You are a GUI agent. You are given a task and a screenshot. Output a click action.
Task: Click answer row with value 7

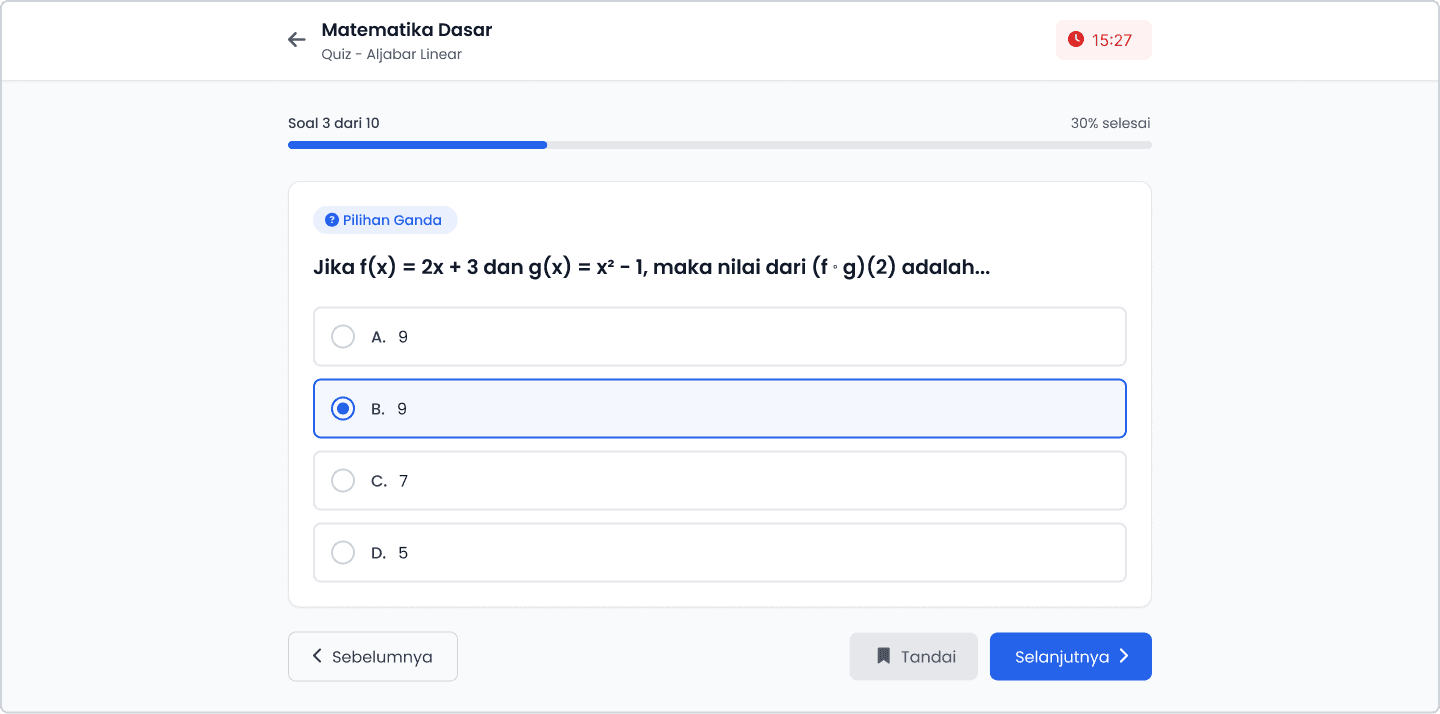pyautogui.click(x=720, y=480)
